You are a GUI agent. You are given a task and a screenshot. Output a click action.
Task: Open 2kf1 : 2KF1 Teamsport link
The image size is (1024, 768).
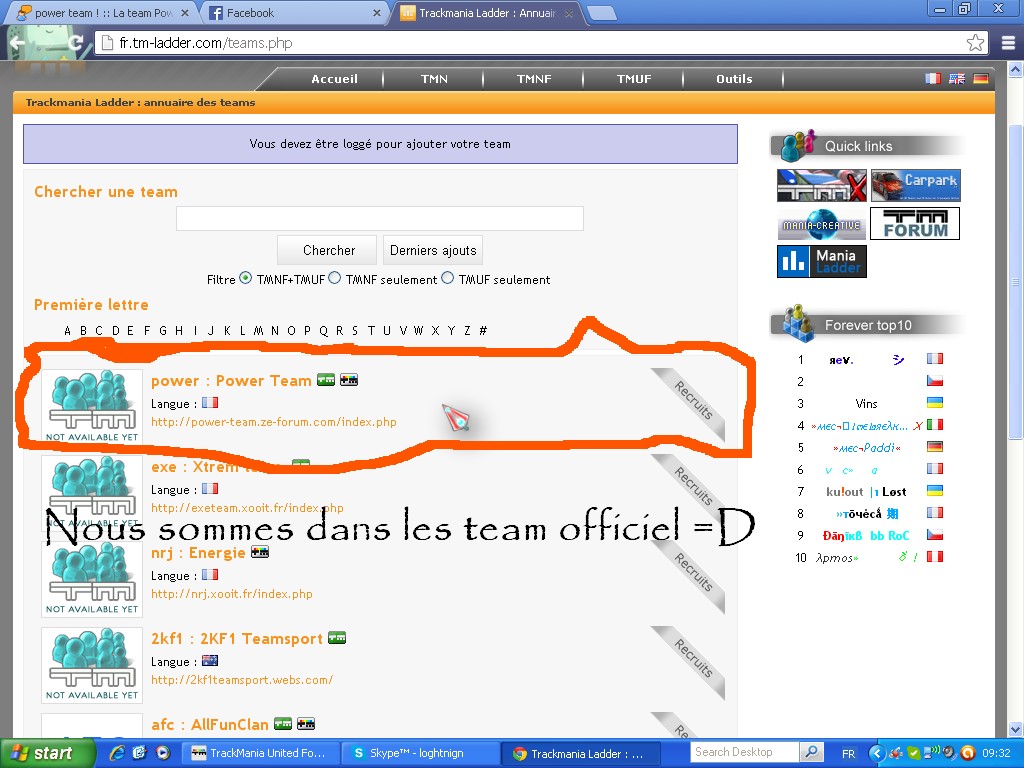click(x=236, y=639)
